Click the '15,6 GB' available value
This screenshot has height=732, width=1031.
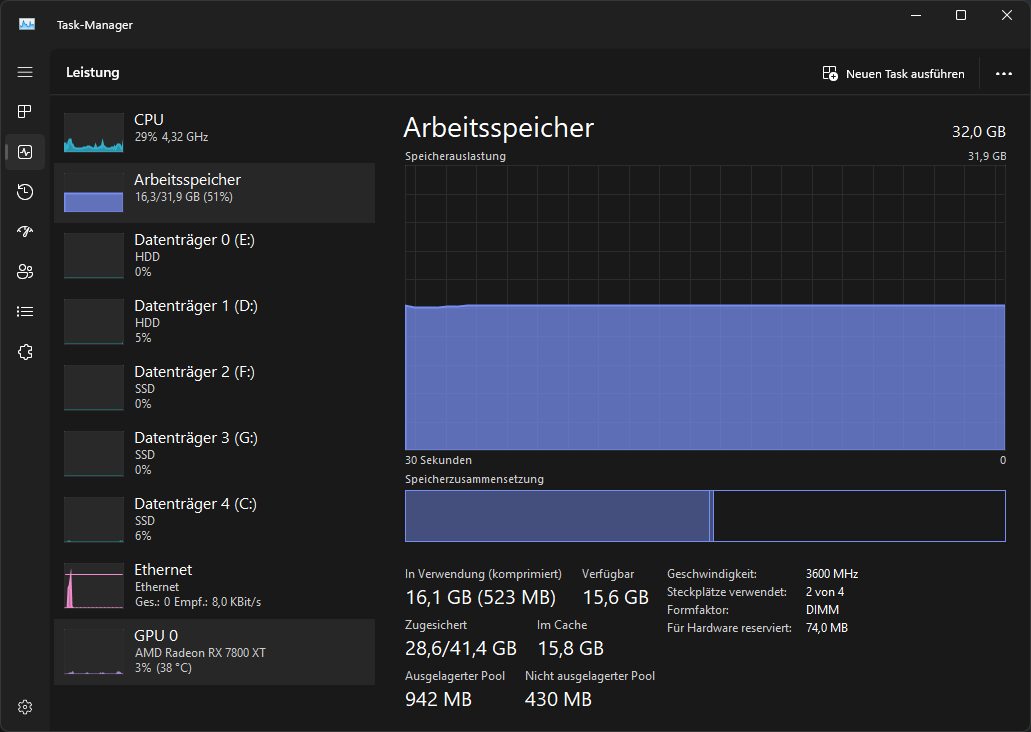tap(615, 597)
